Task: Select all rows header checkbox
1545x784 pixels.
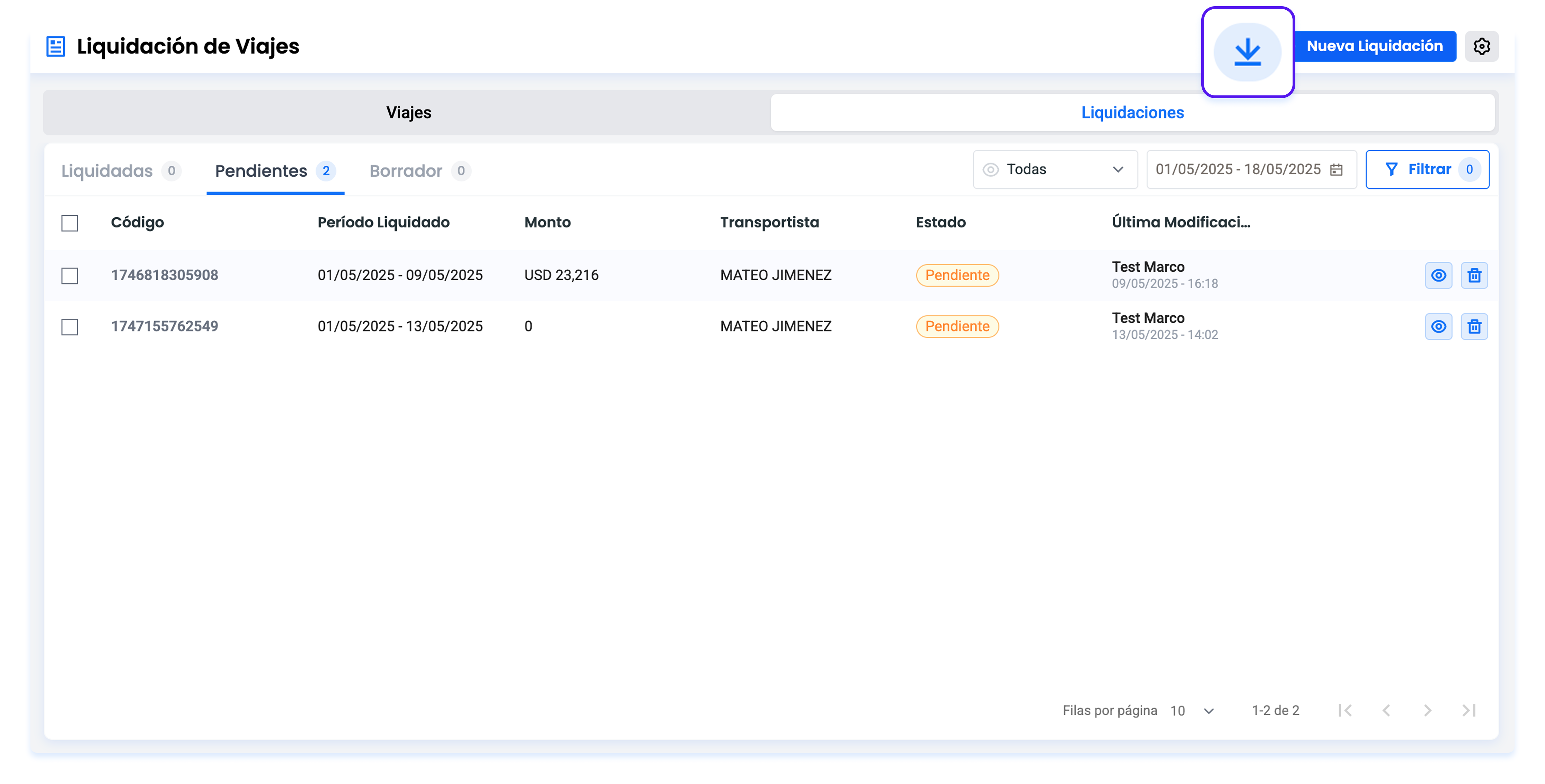Action: pos(70,223)
